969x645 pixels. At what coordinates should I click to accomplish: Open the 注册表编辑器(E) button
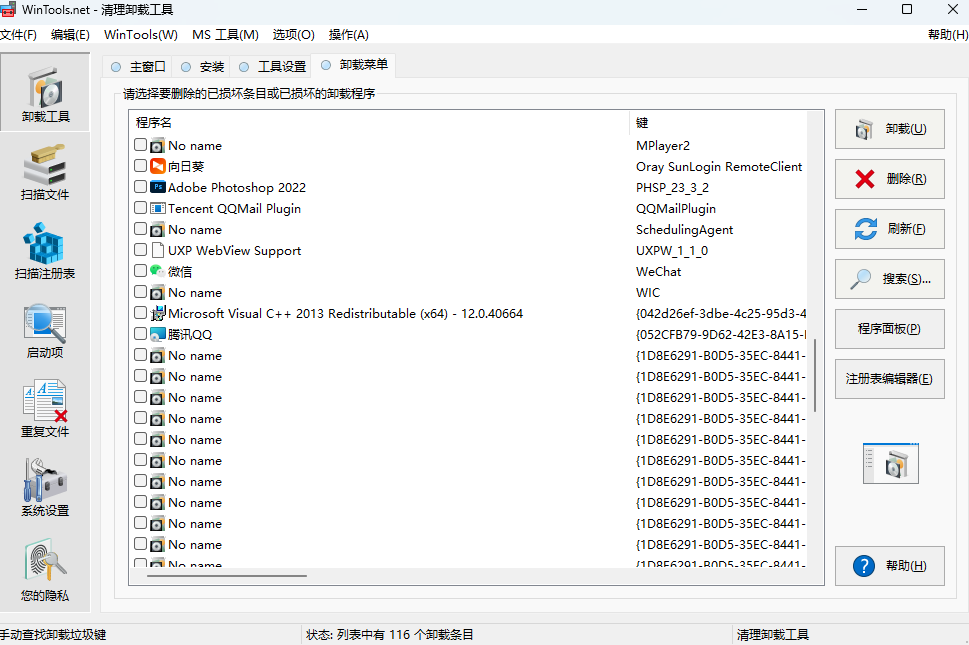890,379
